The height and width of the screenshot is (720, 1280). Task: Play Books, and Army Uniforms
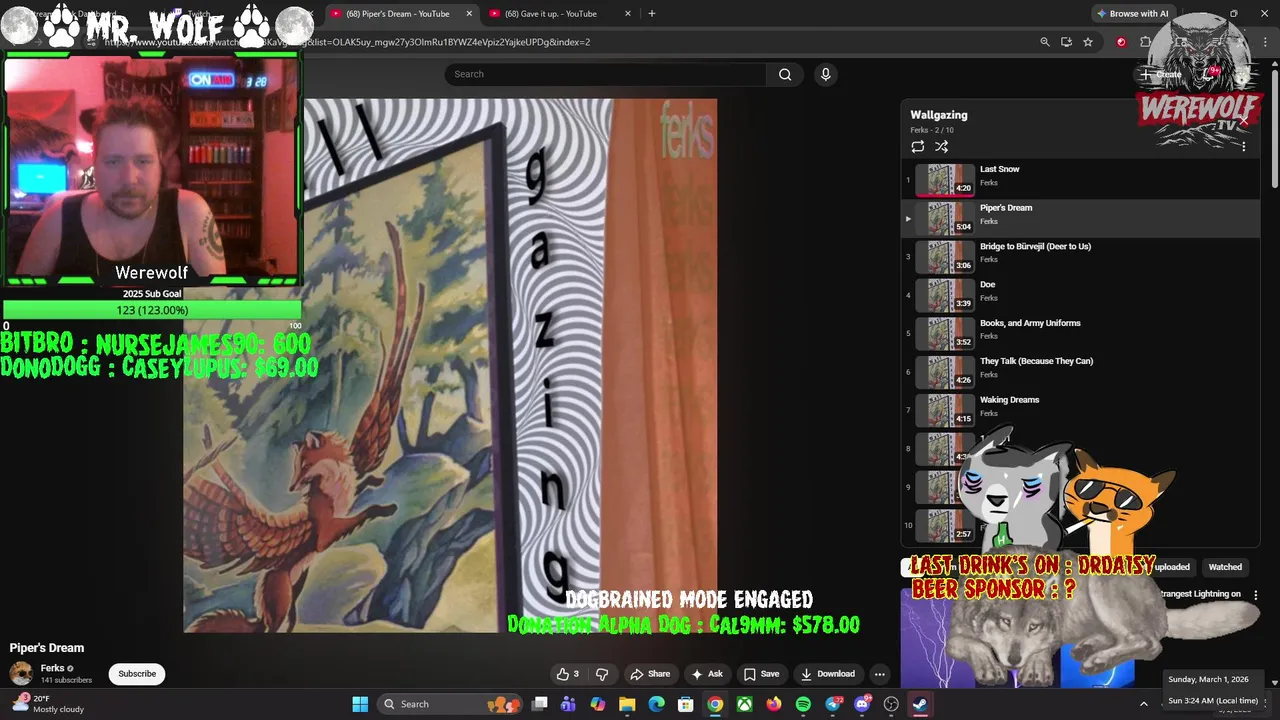(1080, 333)
